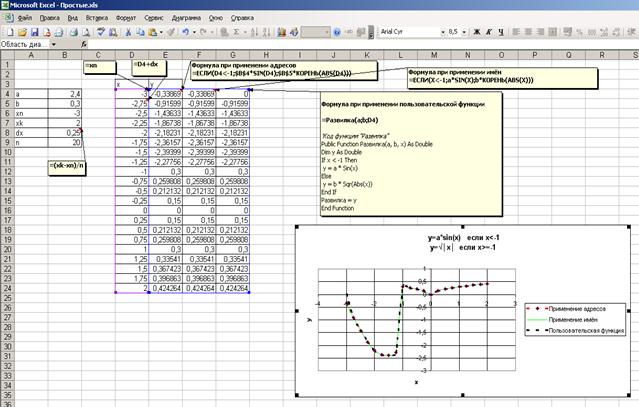Click the insert function fx button
The width and height of the screenshot is (639, 407).
click(x=84, y=45)
